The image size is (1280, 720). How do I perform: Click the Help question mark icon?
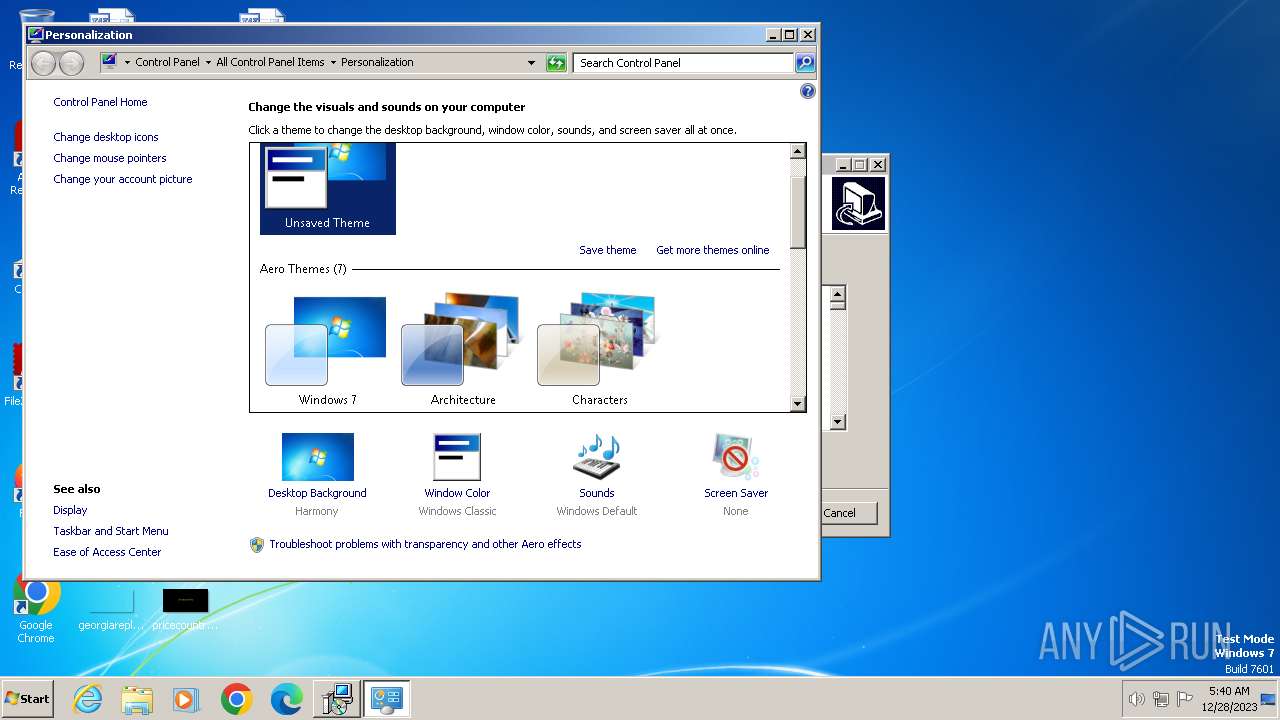click(808, 91)
